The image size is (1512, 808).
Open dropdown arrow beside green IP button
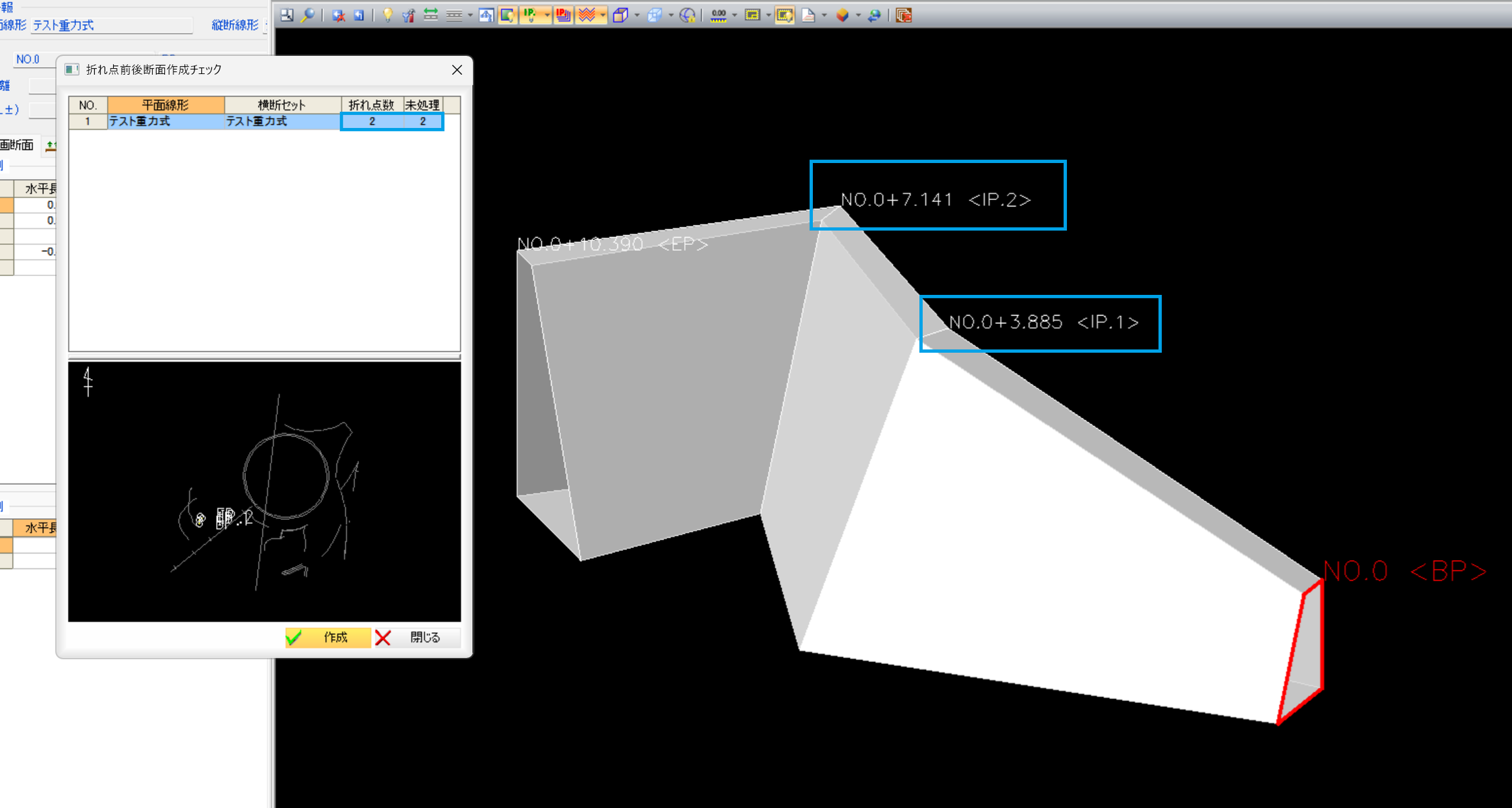[547, 15]
